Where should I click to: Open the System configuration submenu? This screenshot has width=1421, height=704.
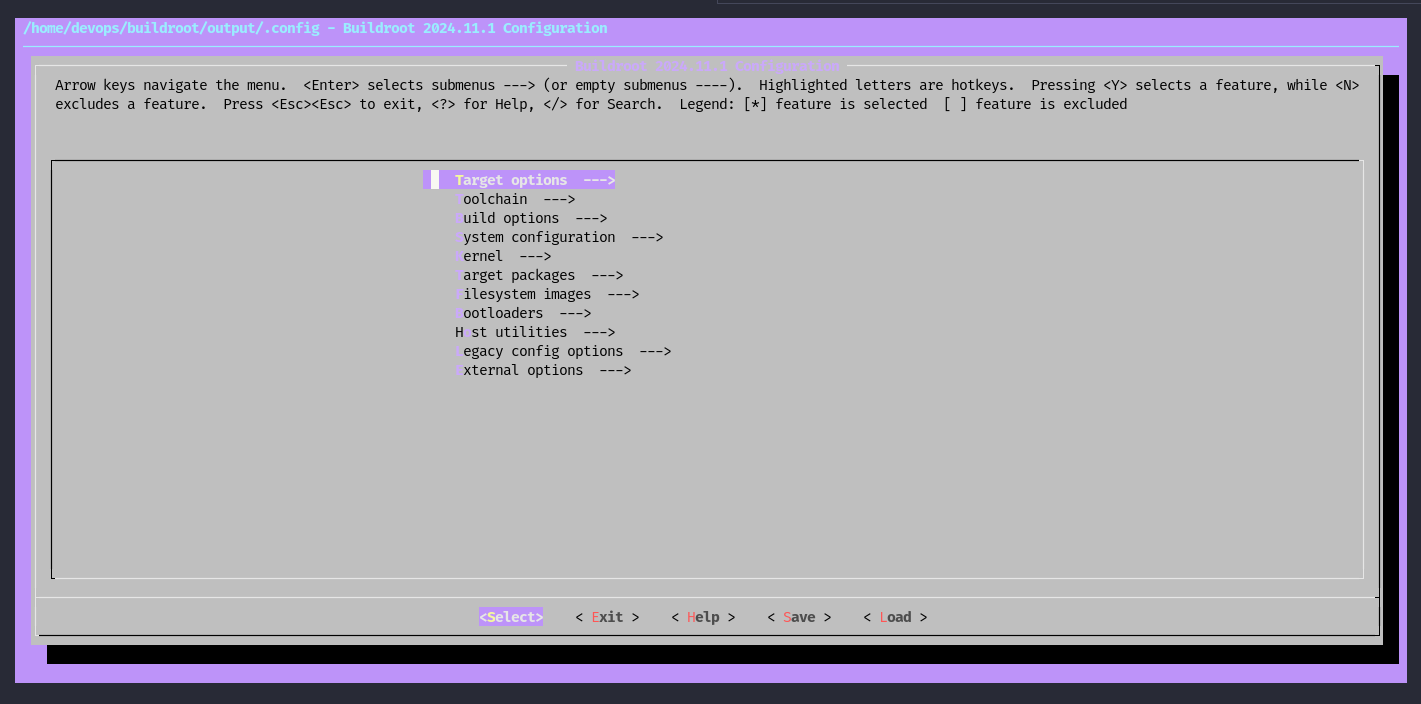[x=559, y=237]
